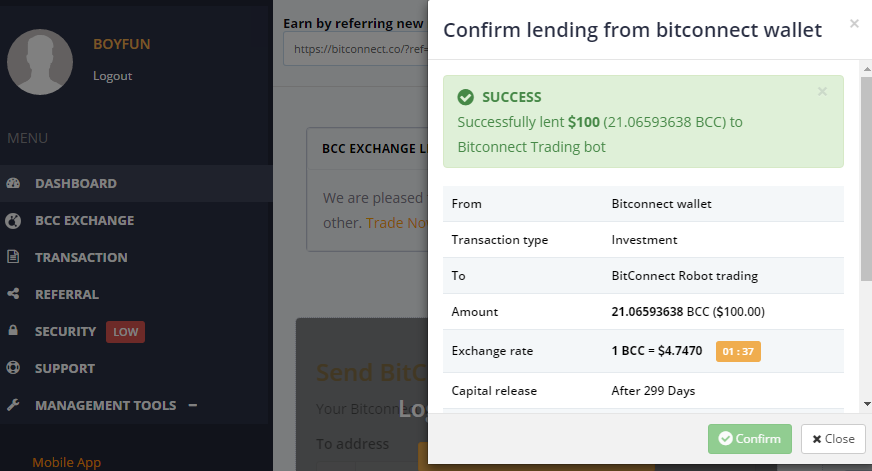
Task: Click the Logout link
Action: (112, 76)
